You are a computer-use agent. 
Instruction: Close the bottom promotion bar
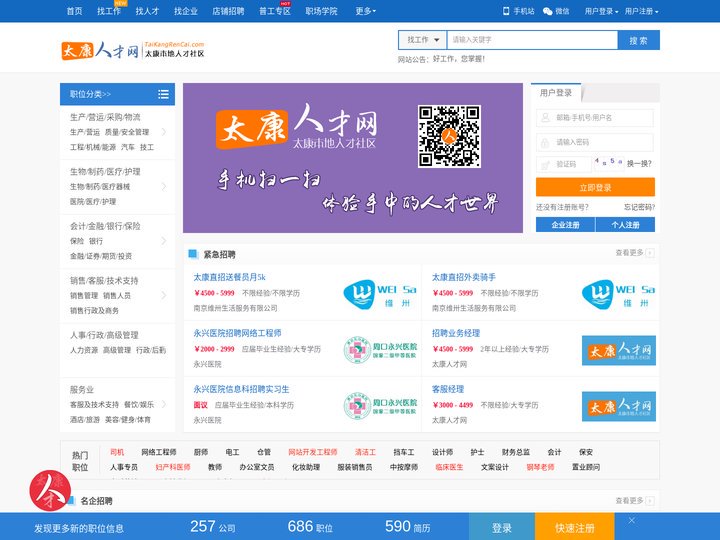[x=632, y=520]
